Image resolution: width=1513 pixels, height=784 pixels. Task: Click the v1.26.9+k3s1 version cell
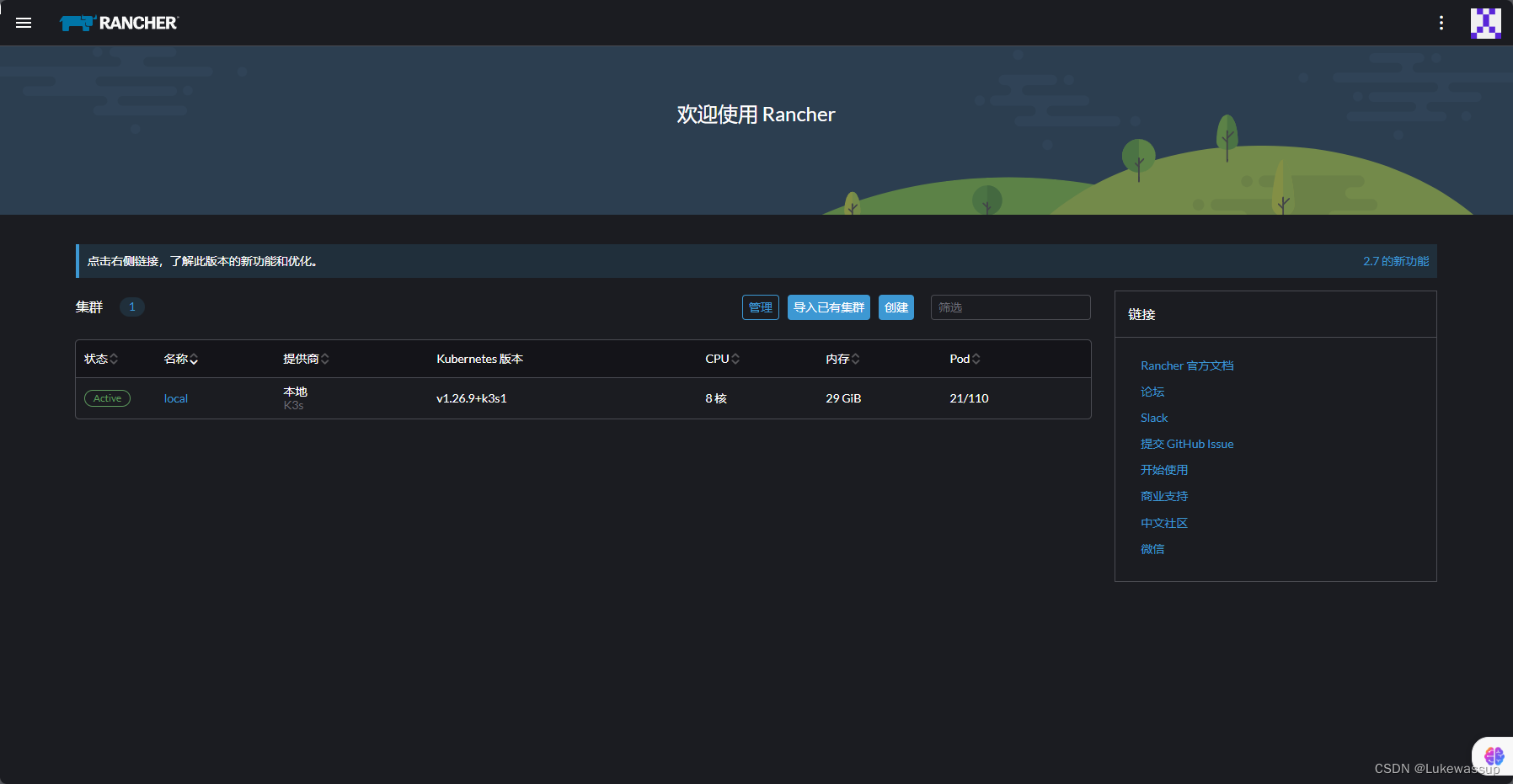click(471, 398)
